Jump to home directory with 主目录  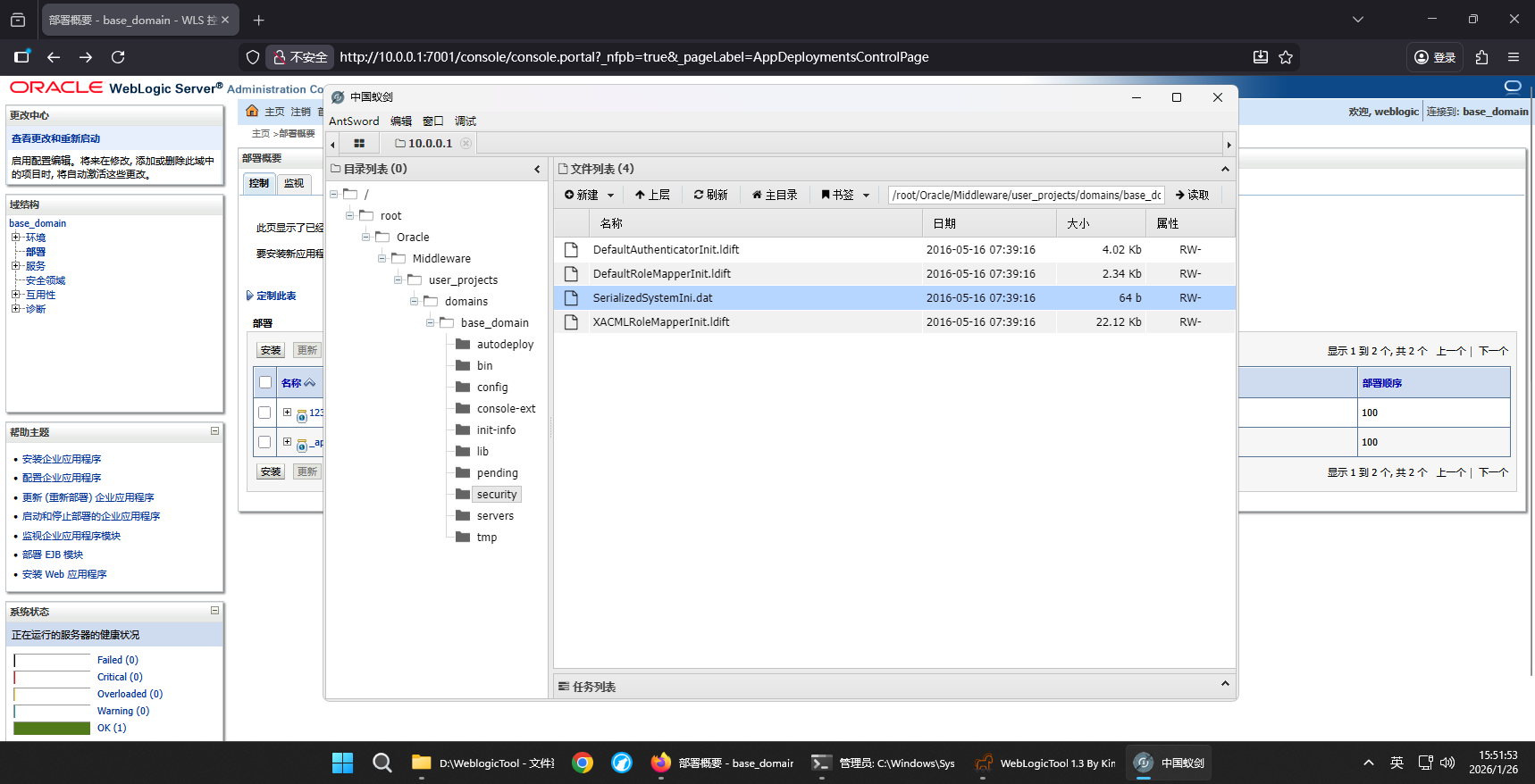[x=774, y=195]
